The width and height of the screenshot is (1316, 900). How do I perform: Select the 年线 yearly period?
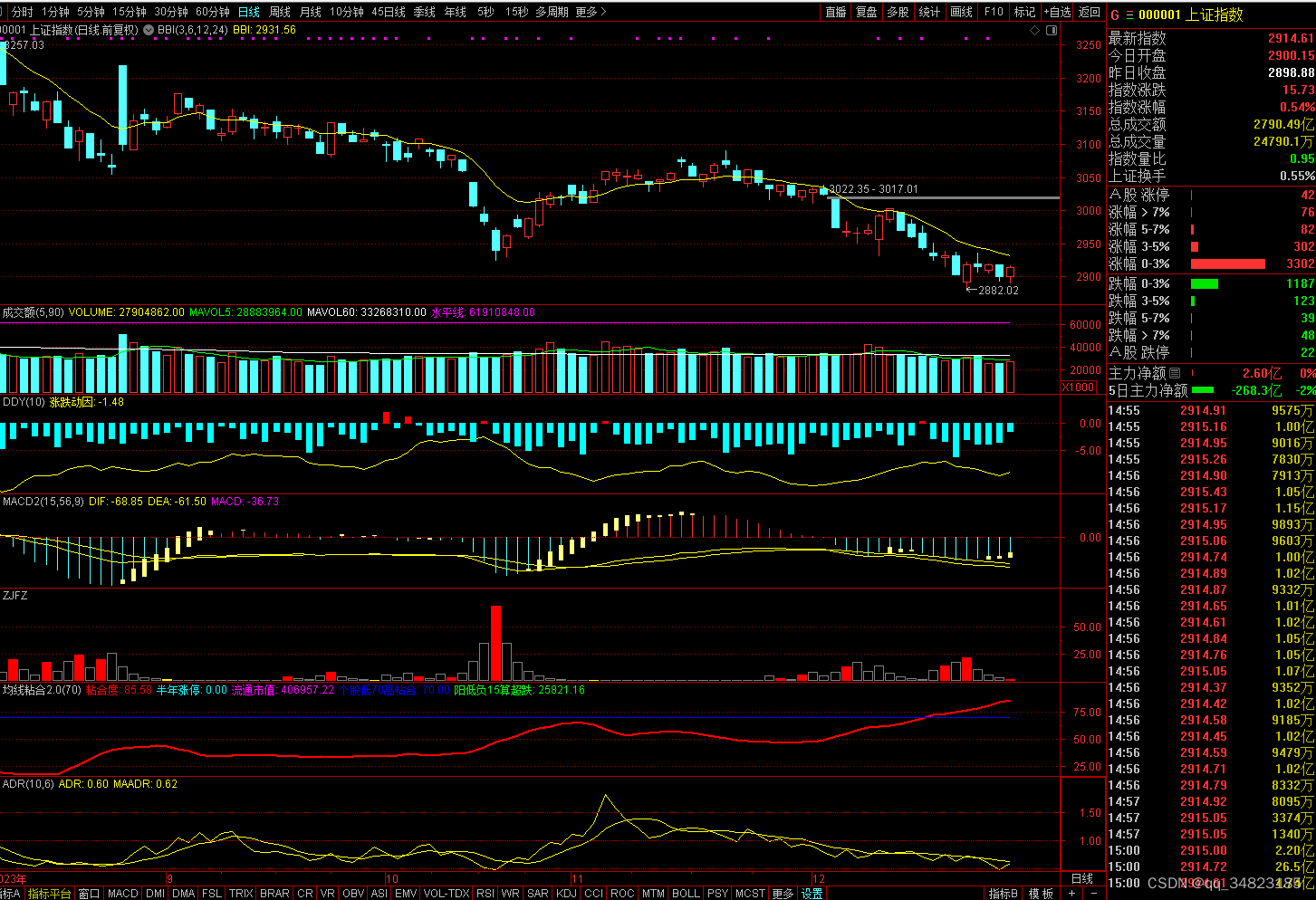pos(456,12)
